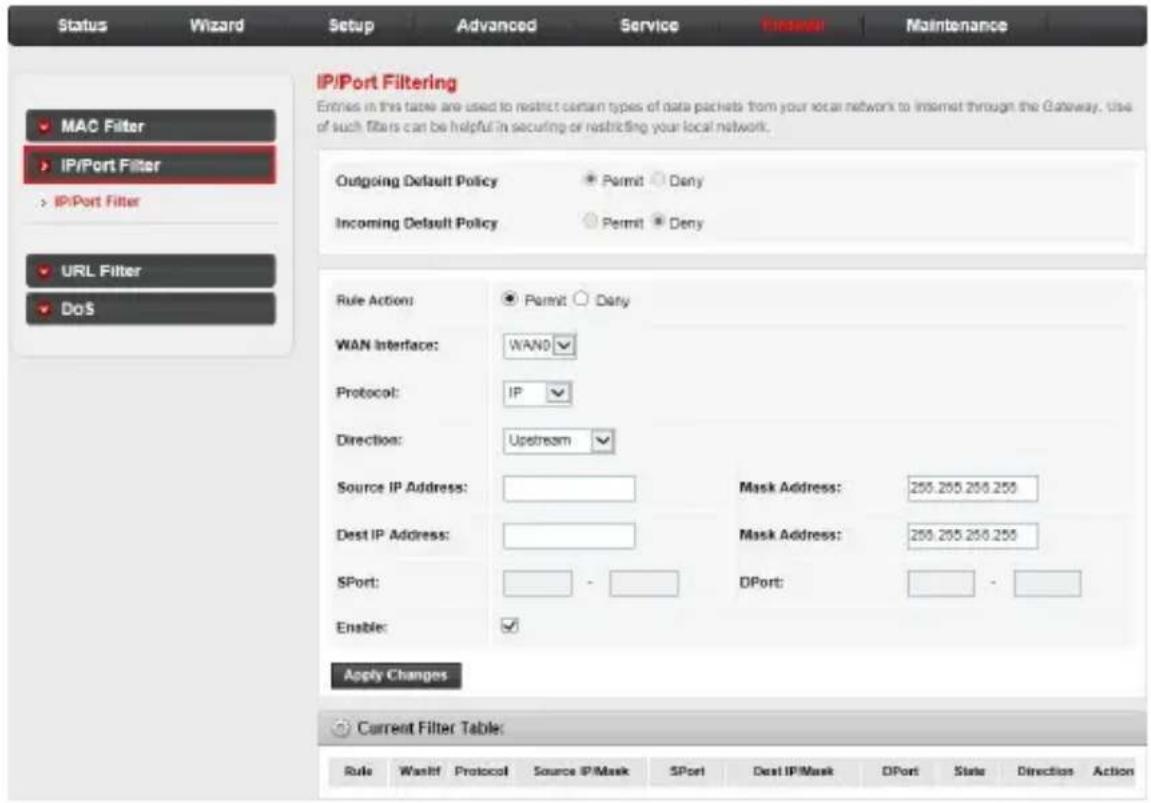Click the SPort end field
1151x803 pixels.
[644, 584]
